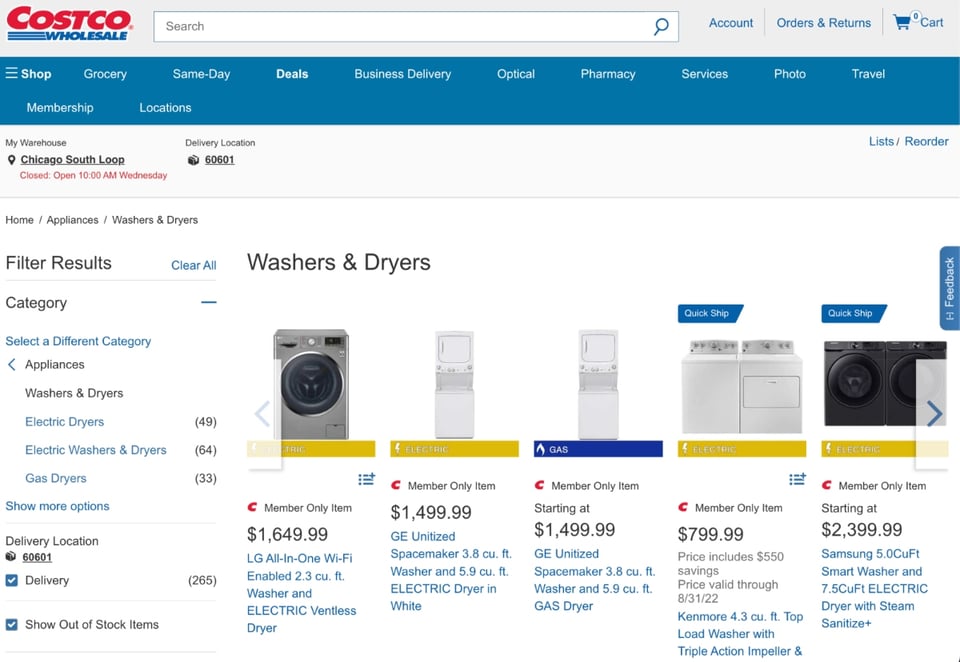960x662 pixels.
Task: Click the Quick Ship badge on Kenmore
Action: point(710,314)
